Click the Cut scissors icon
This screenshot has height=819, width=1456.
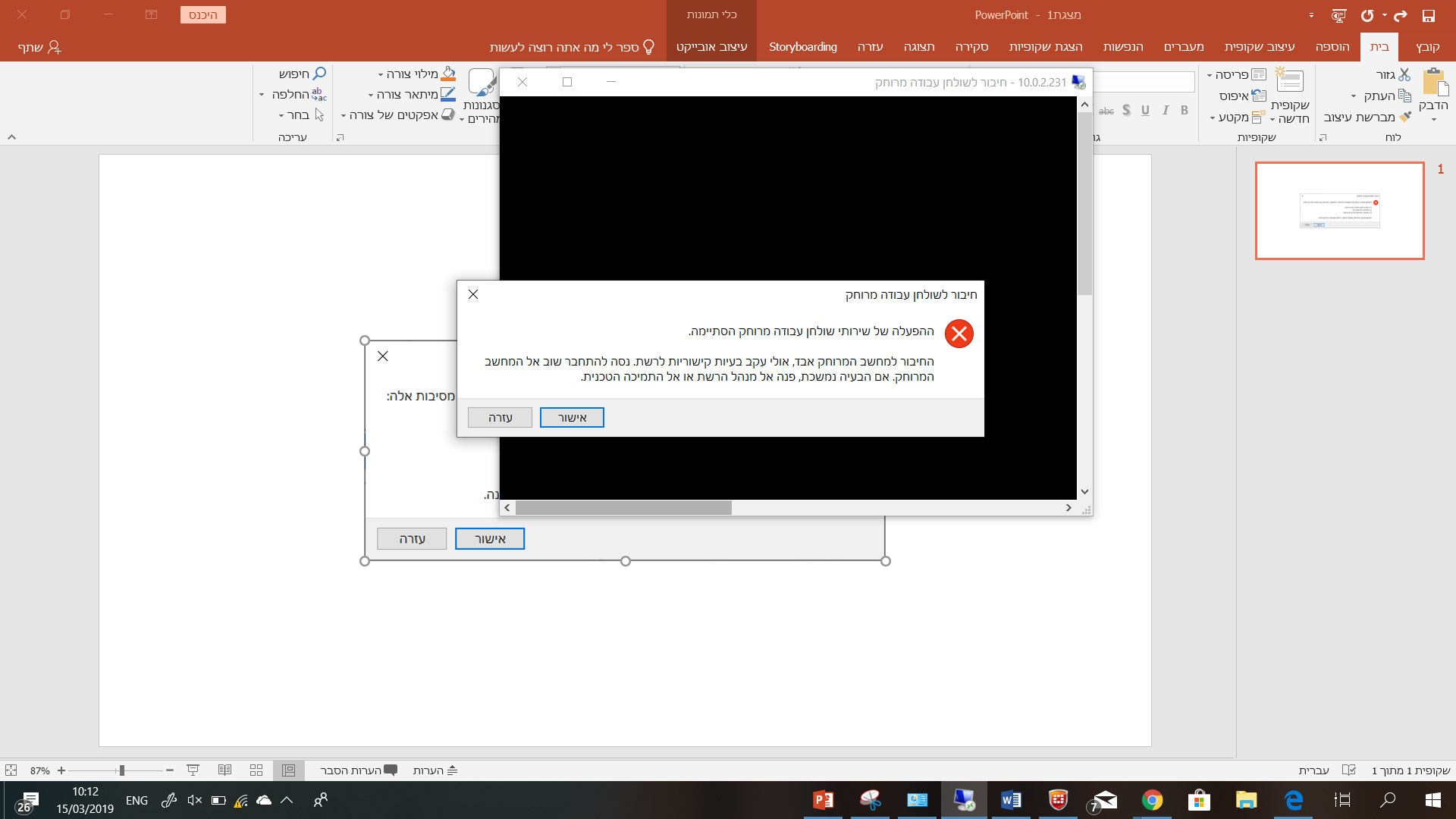tap(1404, 74)
